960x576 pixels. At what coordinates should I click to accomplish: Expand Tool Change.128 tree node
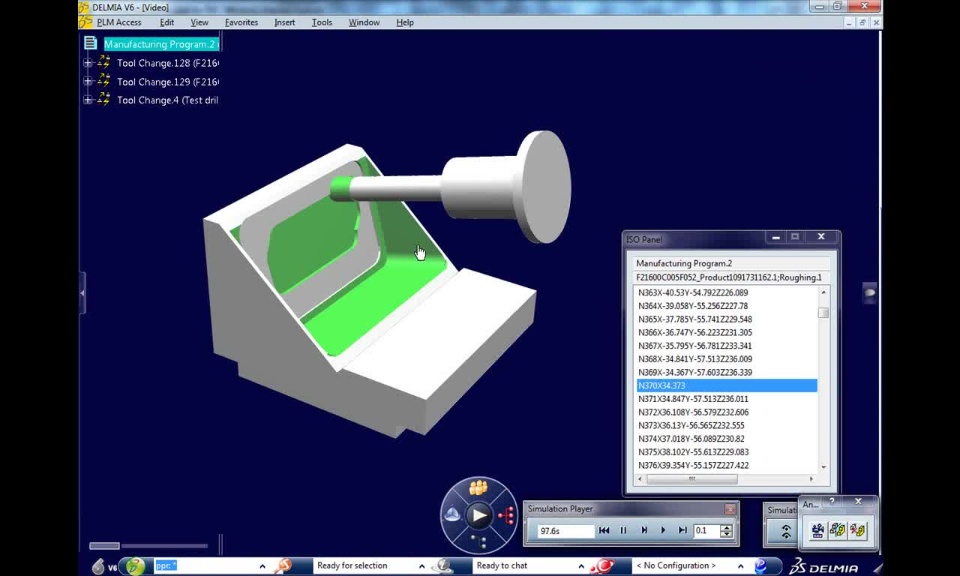(88, 62)
